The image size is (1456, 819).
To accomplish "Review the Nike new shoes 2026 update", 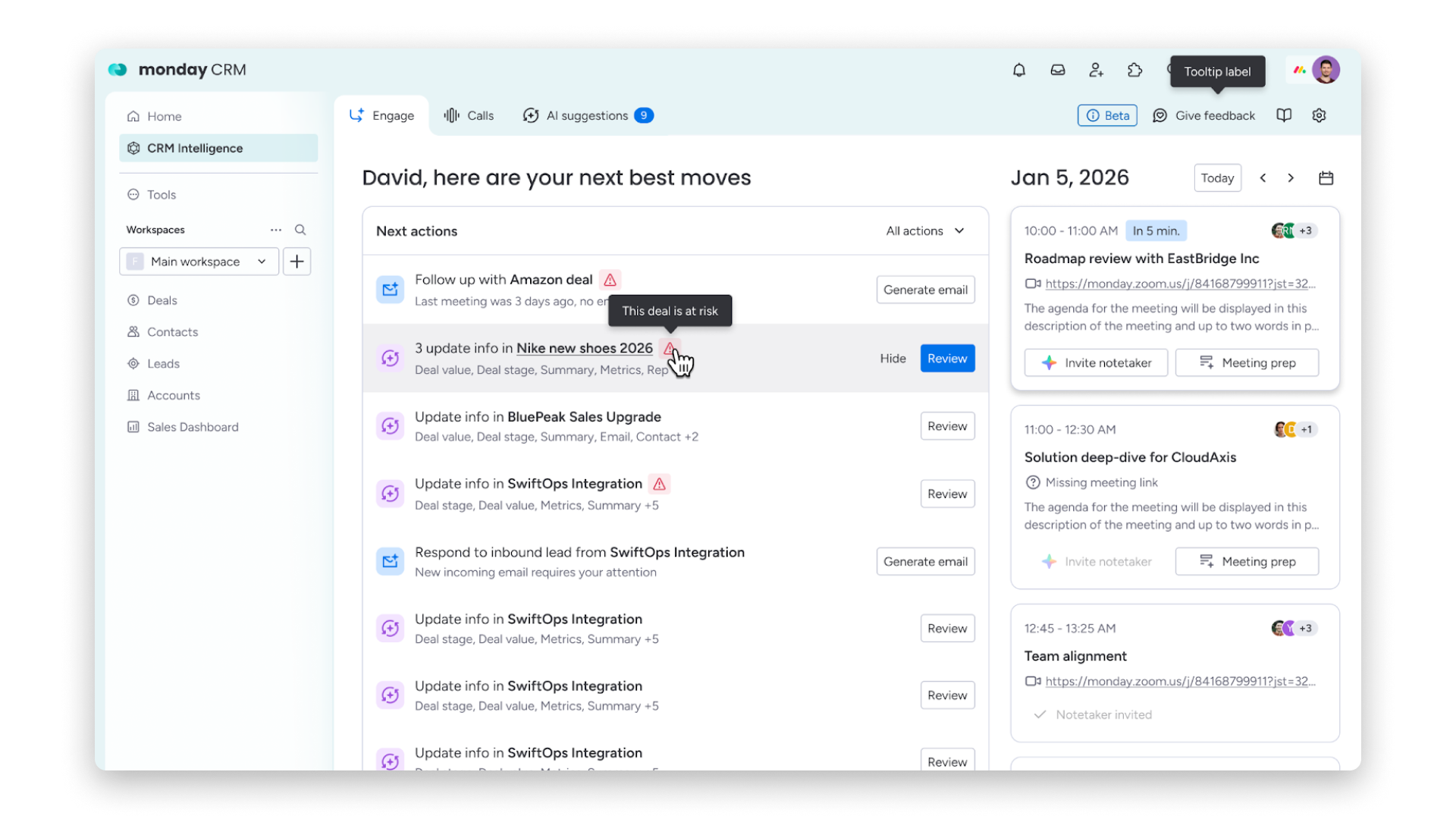I will pyautogui.click(x=948, y=358).
